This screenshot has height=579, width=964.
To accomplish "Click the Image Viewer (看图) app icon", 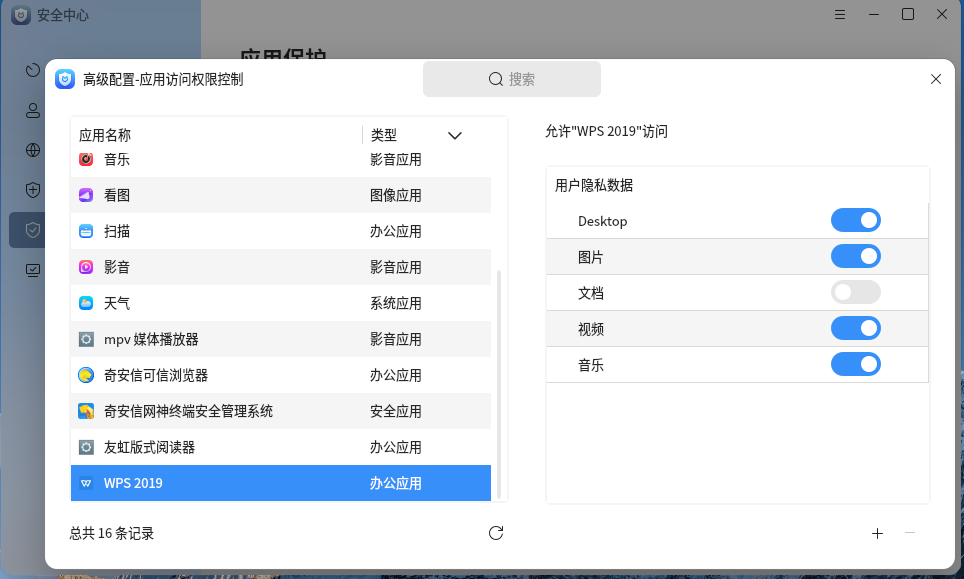I will (86, 195).
